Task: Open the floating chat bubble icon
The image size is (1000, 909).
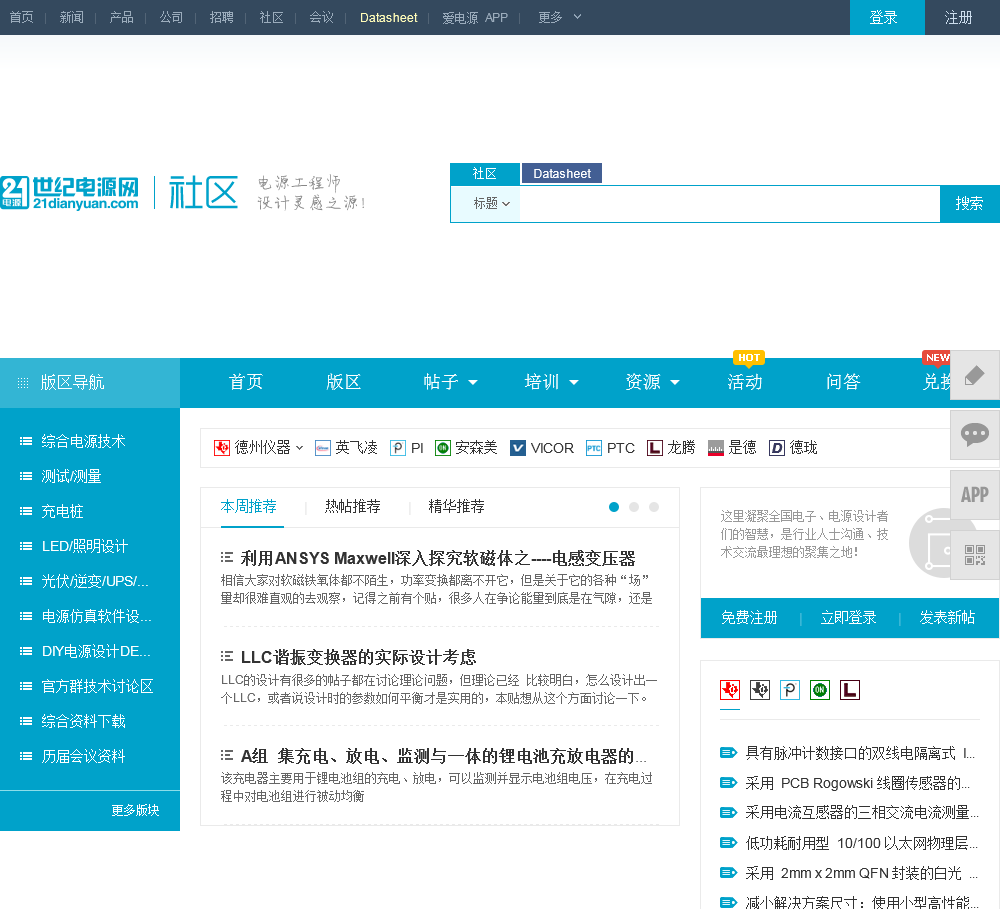Action: coord(974,434)
